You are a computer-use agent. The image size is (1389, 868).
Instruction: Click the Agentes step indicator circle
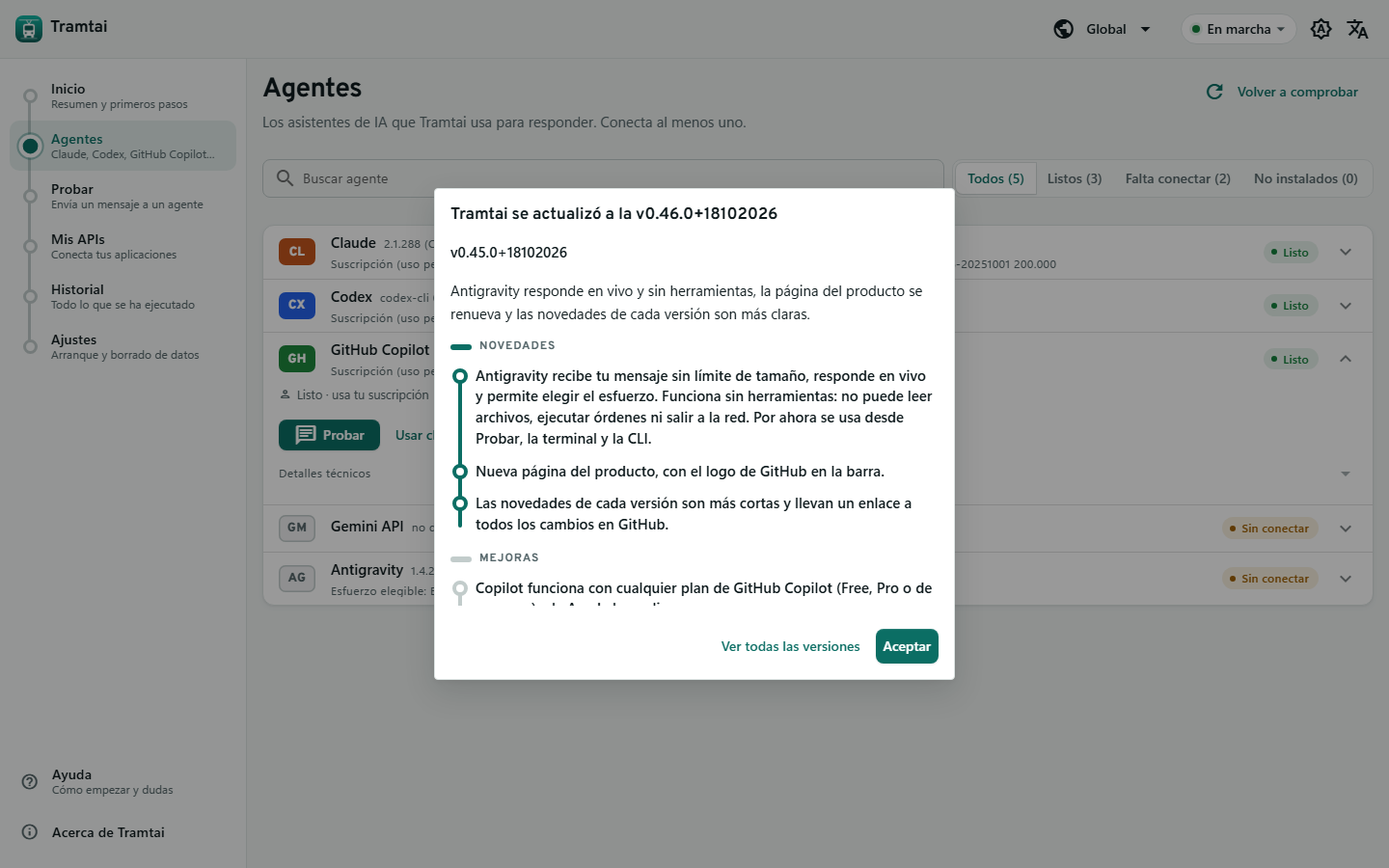click(31, 146)
